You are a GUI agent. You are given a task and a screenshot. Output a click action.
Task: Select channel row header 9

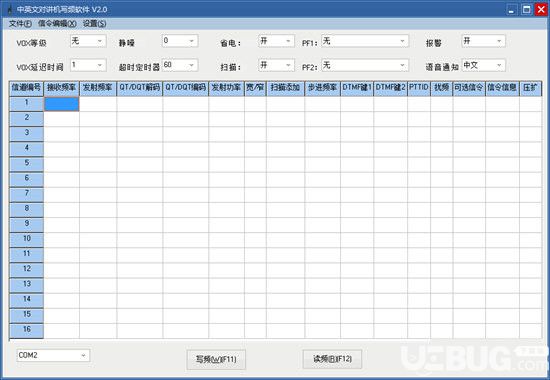[x=26, y=225]
